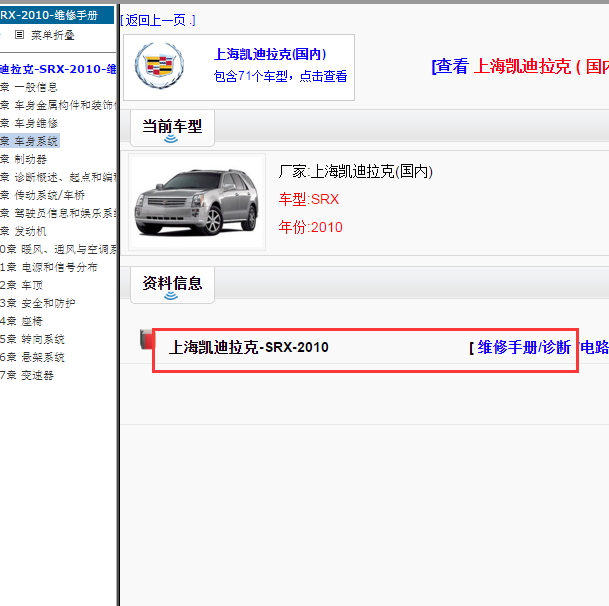Screen dimensions: 609x606
Task: Open the 查看 上海凯迪拉克 red header link
Action: pyautogui.click(x=520, y=66)
